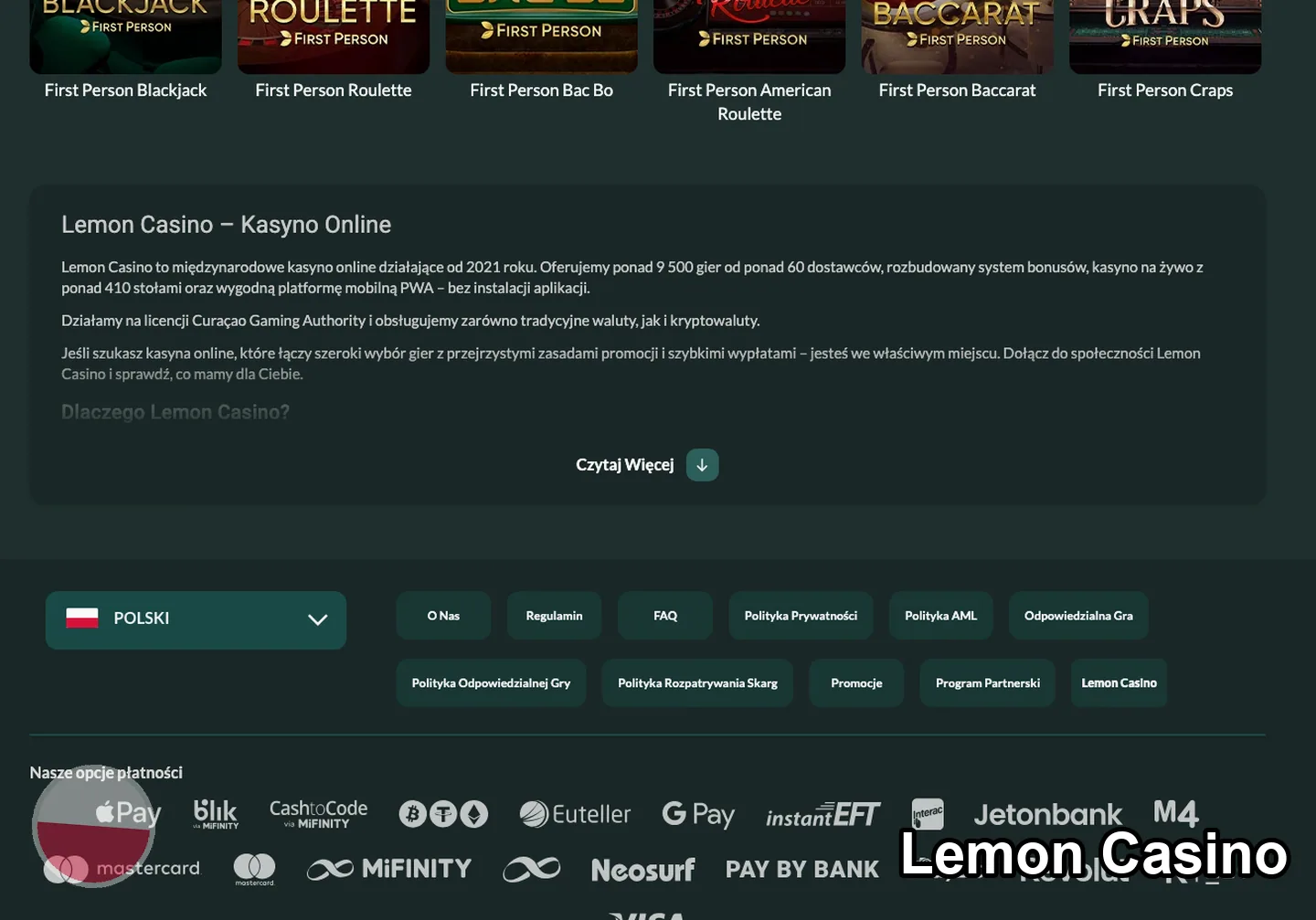The height and width of the screenshot is (920, 1316).
Task: Click the standalone infinity symbol logo
Action: pyautogui.click(x=532, y=869)
